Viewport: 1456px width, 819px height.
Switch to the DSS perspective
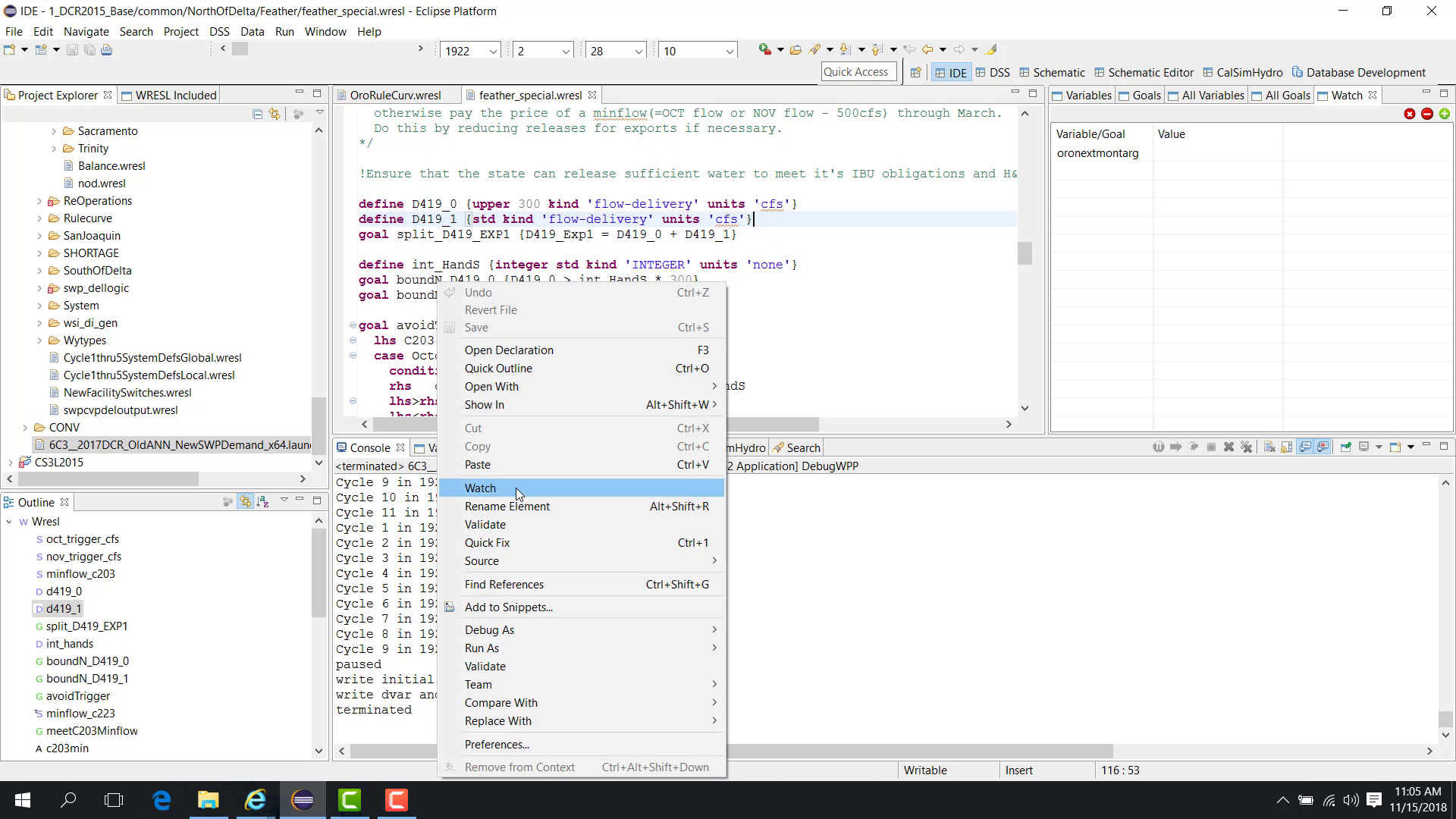point(993,73)
